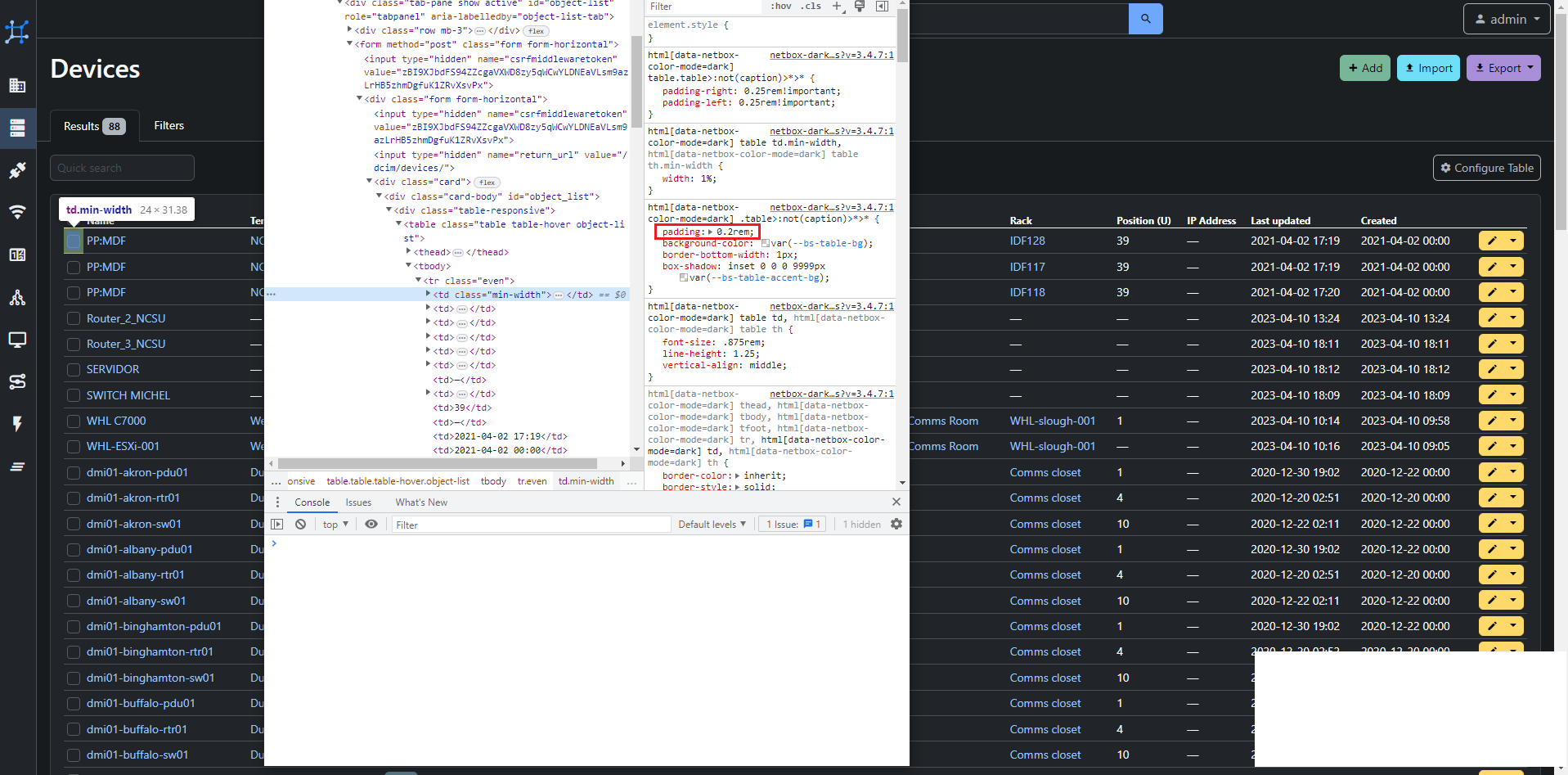This screenshot has width=1568, height=775.
Task: Open the Default levels dropdown in Console
Action: pyautogui.click(x=712, y=524)
